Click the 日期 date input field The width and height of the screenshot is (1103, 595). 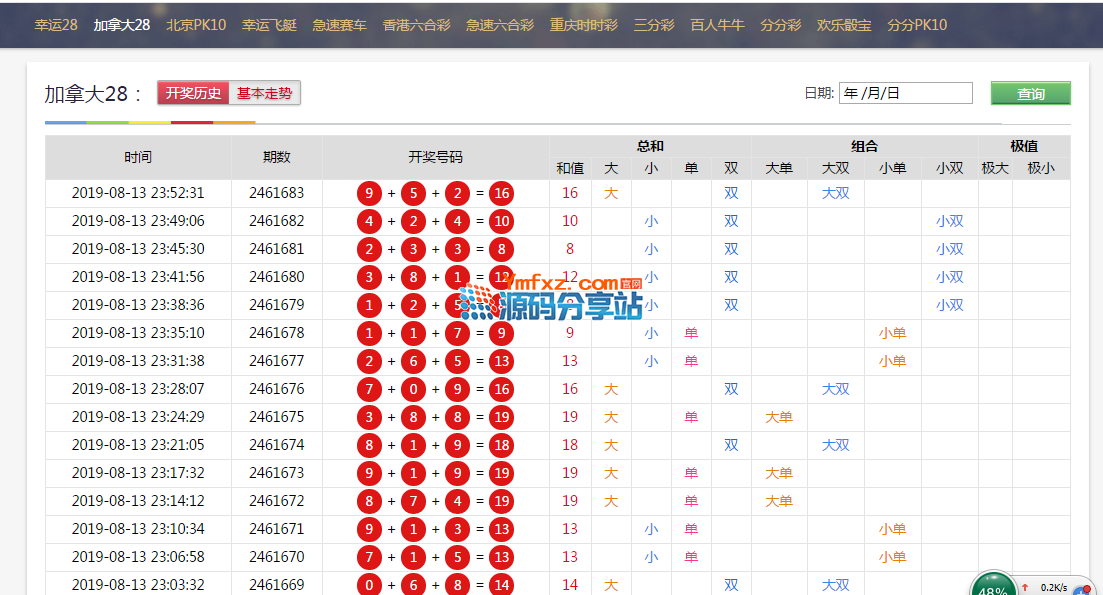coord(905,94)
